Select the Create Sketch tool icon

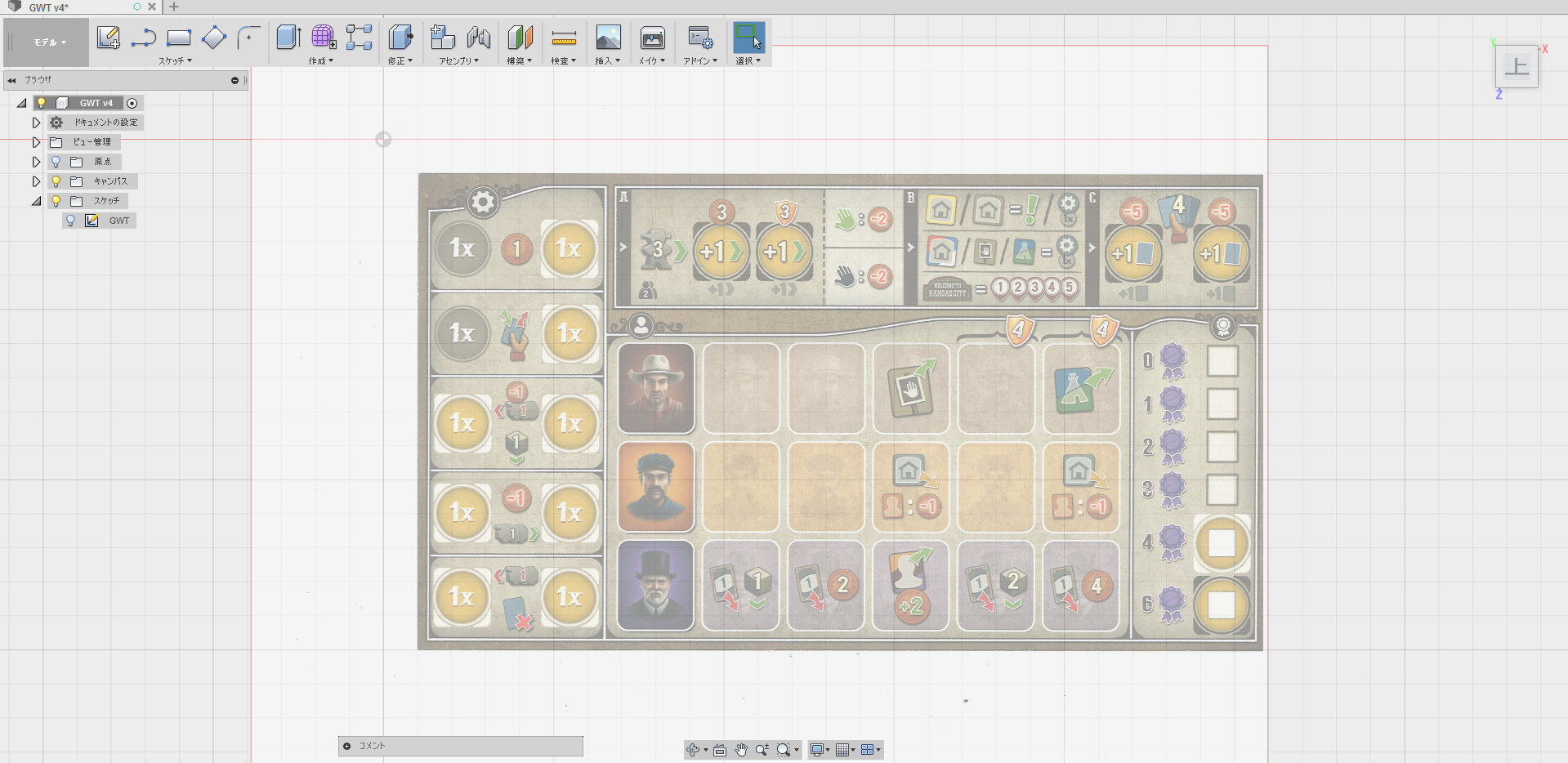point(108,38)
